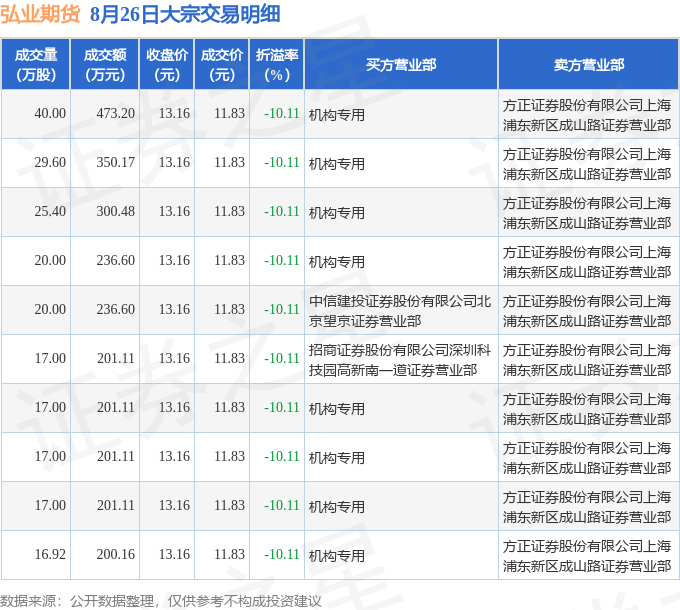Click -10.11 discount rate in 中信建投 row
This screenshot has height=610, width=680.
click(282, 310)
